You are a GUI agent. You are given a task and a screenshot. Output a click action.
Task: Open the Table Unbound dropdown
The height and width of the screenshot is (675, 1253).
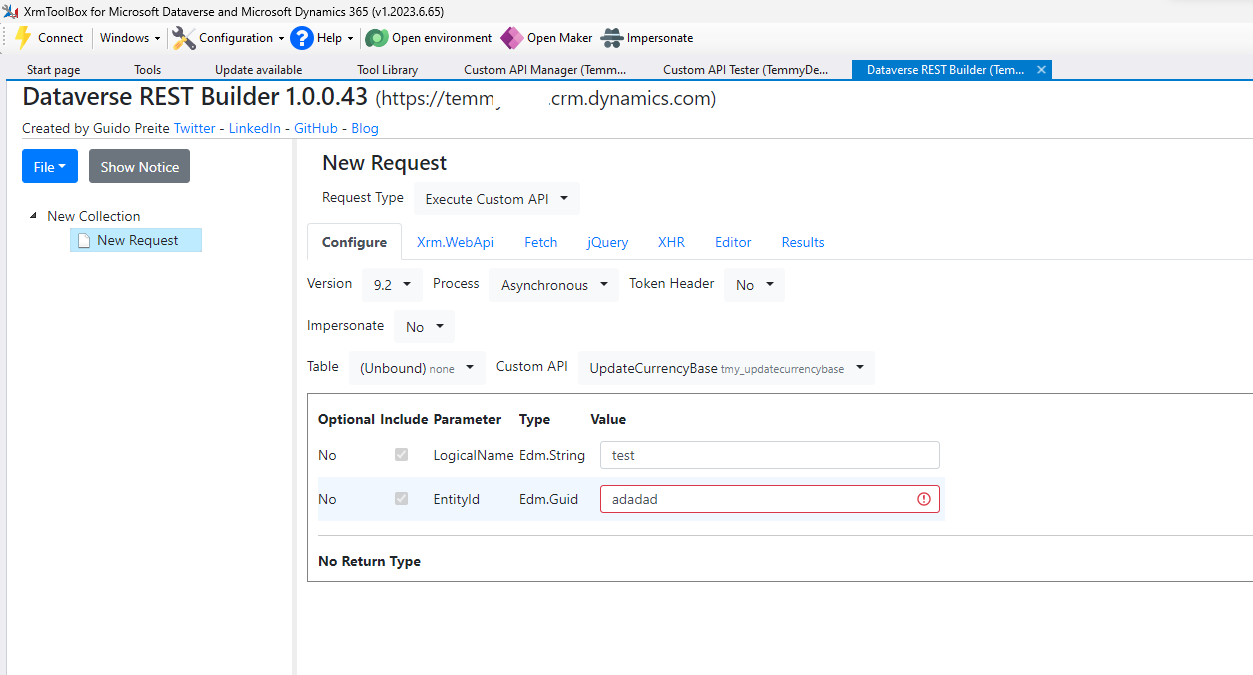417,368
